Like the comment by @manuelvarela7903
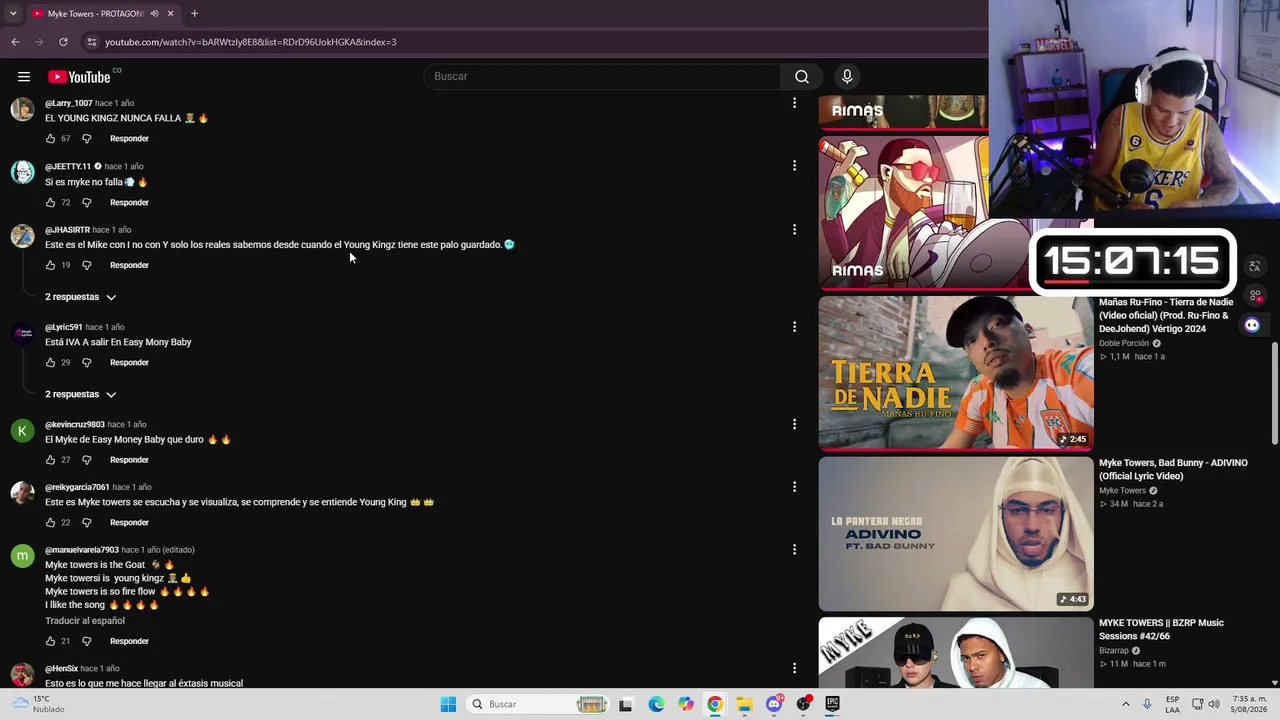Viewport: 1280px width, 720px height. point(50,641)
